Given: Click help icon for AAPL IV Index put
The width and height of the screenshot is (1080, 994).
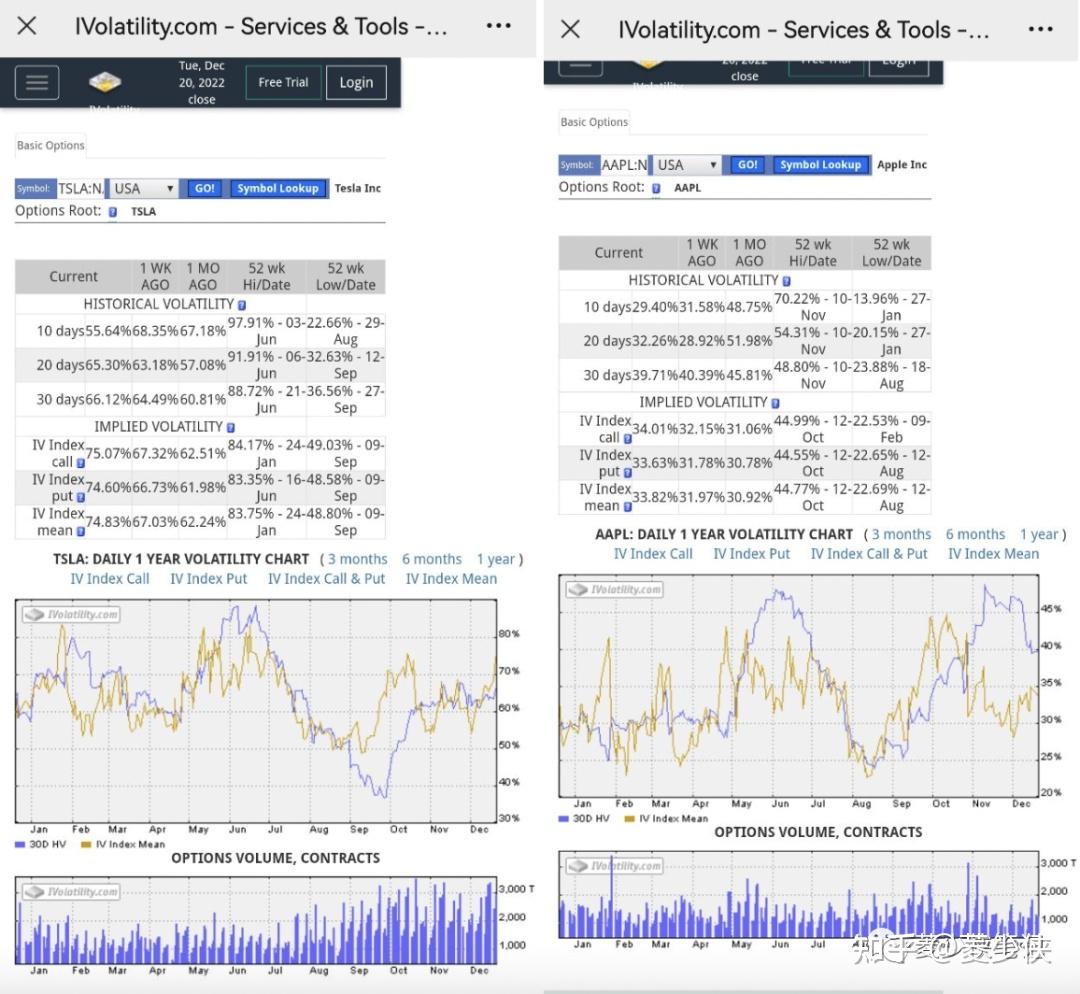Looking at the screenshot, I should pos(627,473).
